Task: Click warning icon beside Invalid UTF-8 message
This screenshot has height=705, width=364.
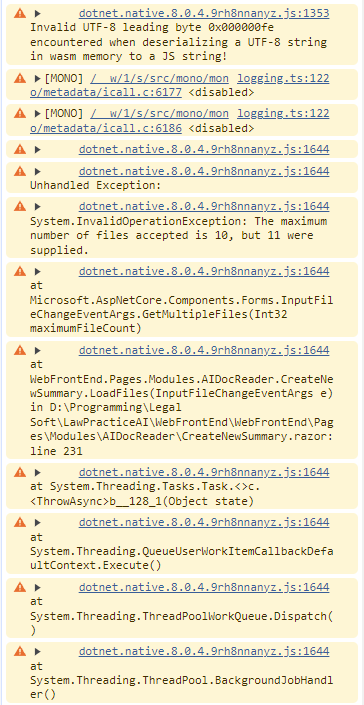Action: pos(20,13)
